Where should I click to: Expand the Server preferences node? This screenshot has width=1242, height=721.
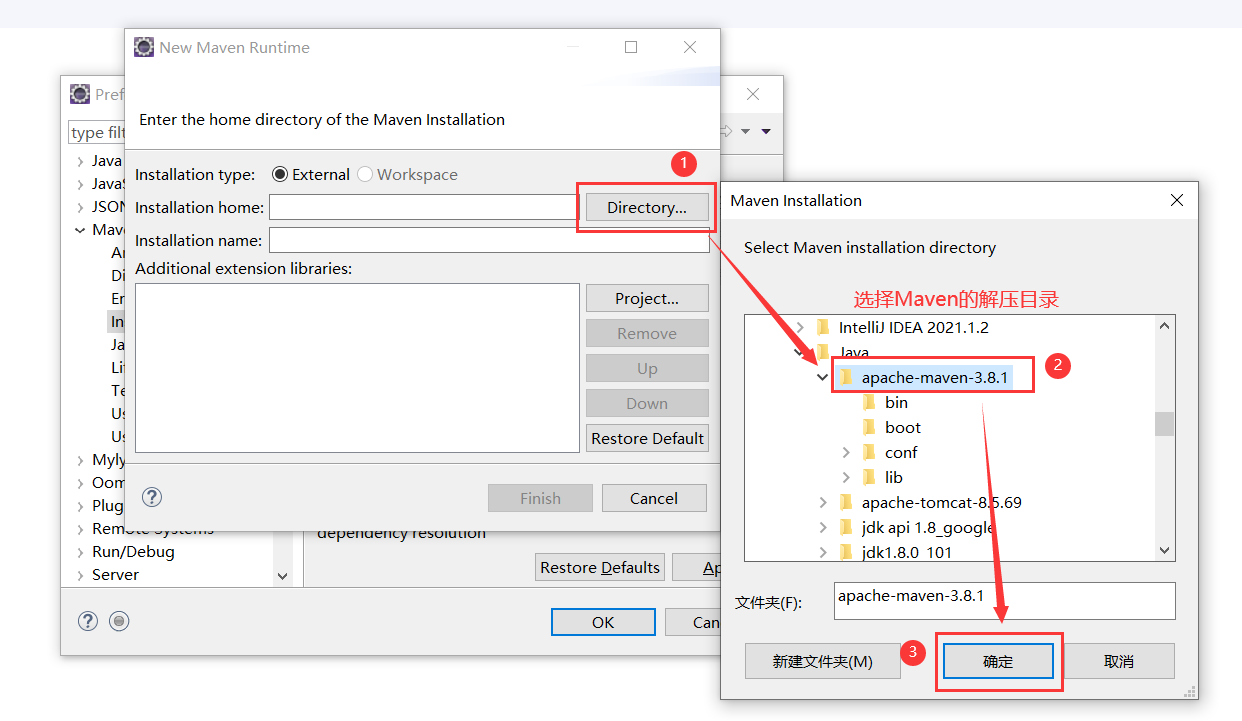(80, 575)
